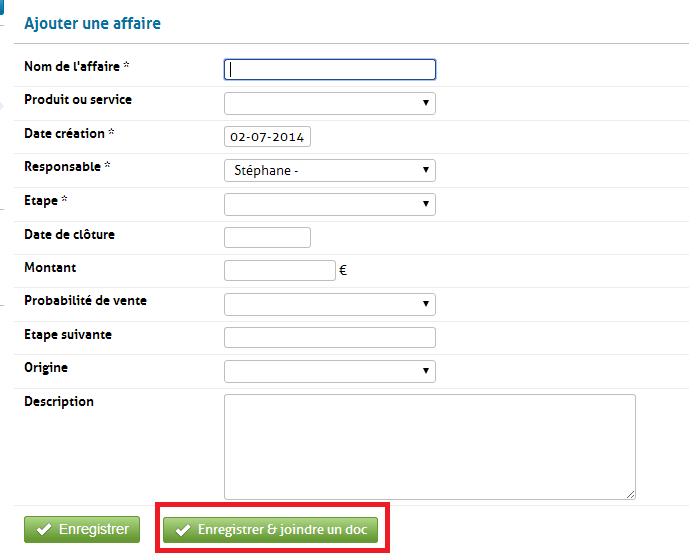Click the Date création field showing 02-07-2014

tap(267, 137)
